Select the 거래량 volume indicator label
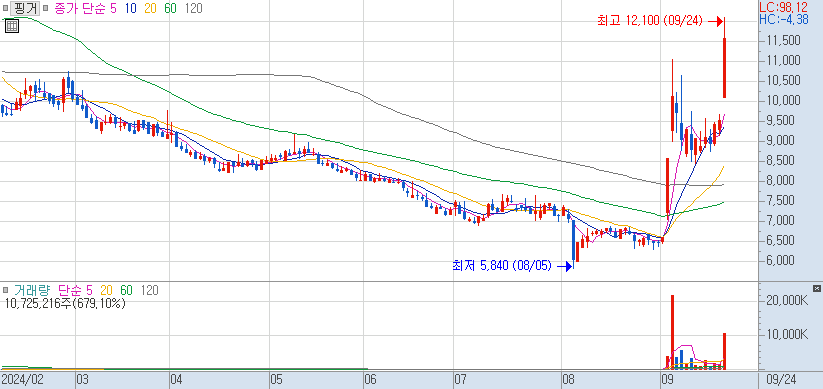The image size is (823, 389). point(32,290)
